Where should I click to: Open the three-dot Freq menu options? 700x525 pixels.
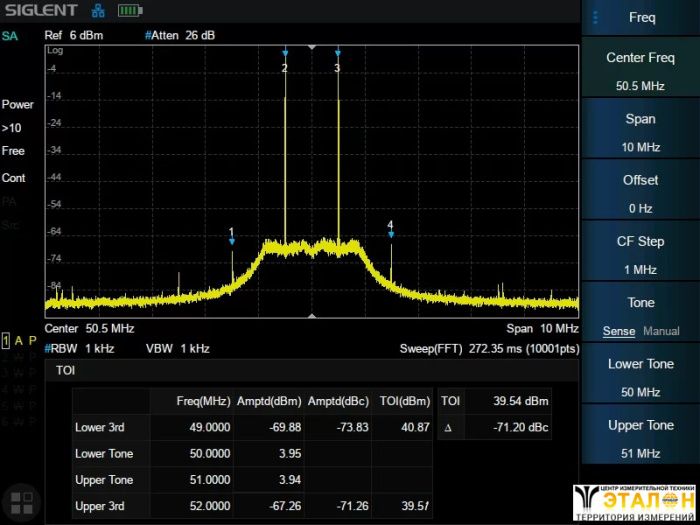(596, 17)
